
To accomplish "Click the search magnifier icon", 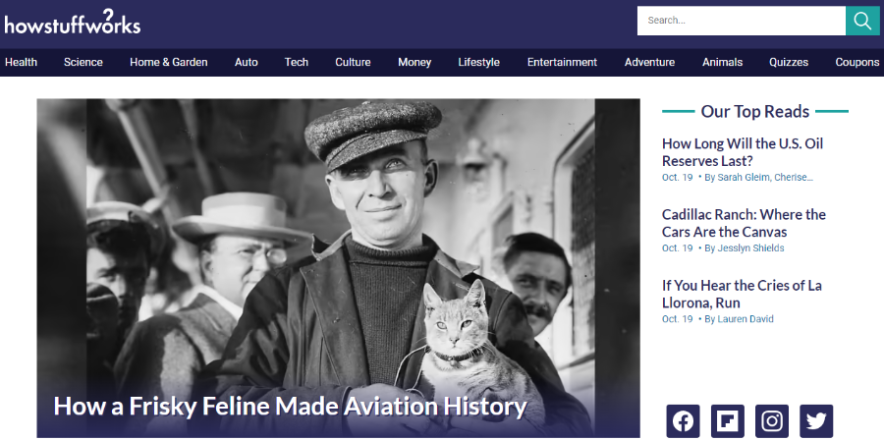I will pos(862,21).
